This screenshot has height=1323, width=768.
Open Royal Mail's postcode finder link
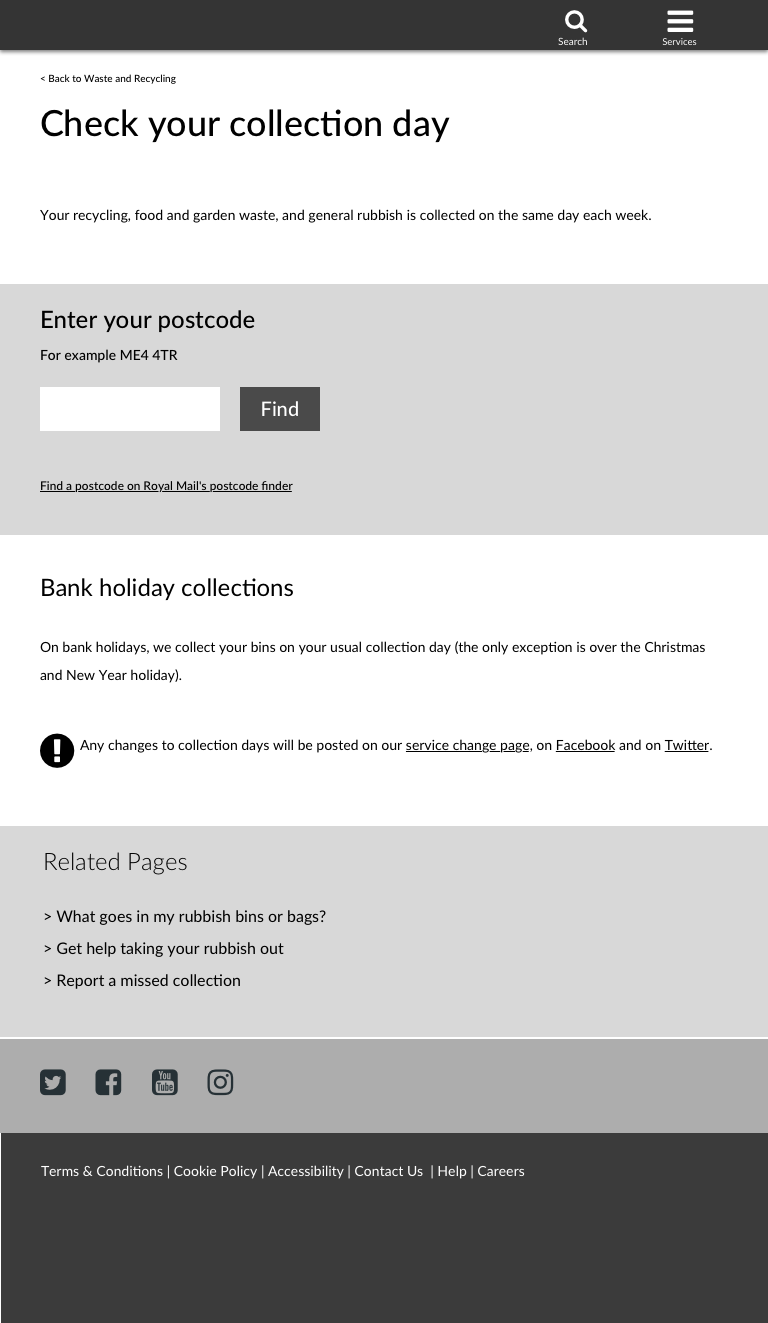[166, 486]
